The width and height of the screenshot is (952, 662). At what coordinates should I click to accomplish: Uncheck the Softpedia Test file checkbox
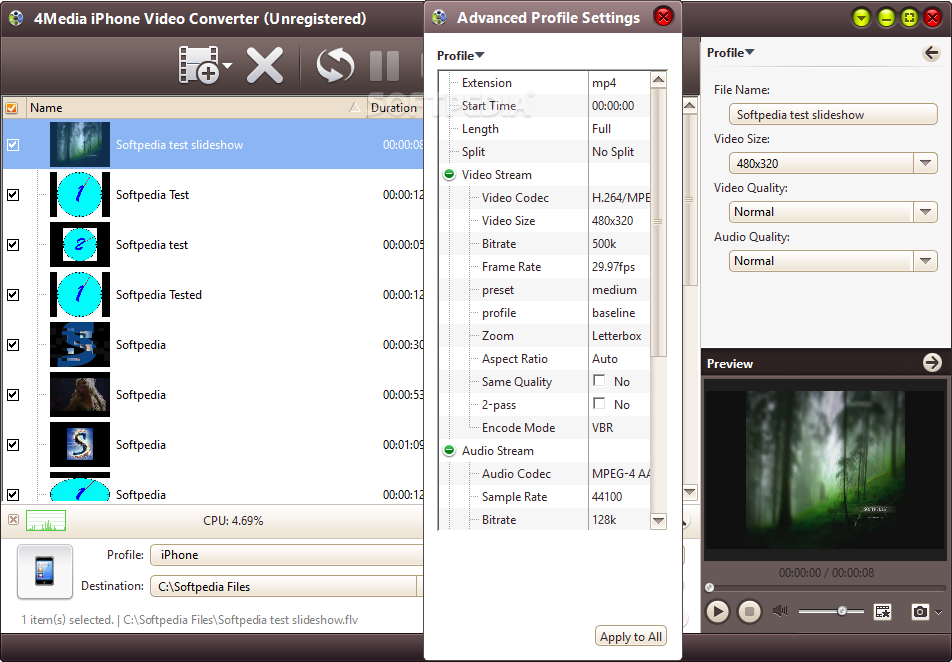14,195
